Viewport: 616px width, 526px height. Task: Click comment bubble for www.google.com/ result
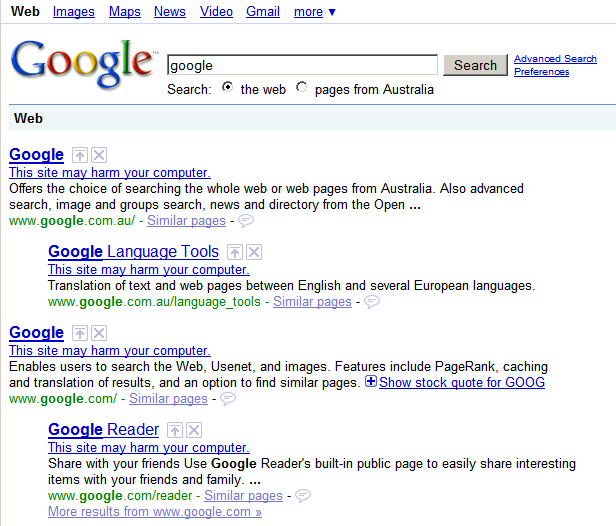coord(228,399)
